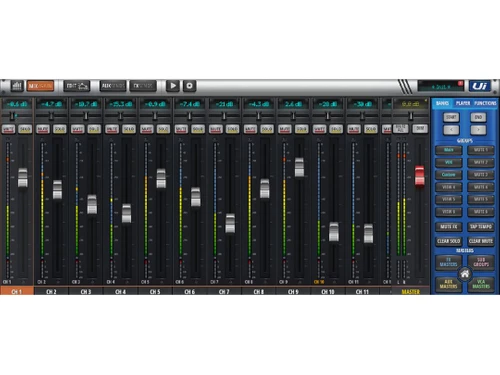Select the CH 10 strip label
Screen dimensions: 500x375
[x=328, y=291]
